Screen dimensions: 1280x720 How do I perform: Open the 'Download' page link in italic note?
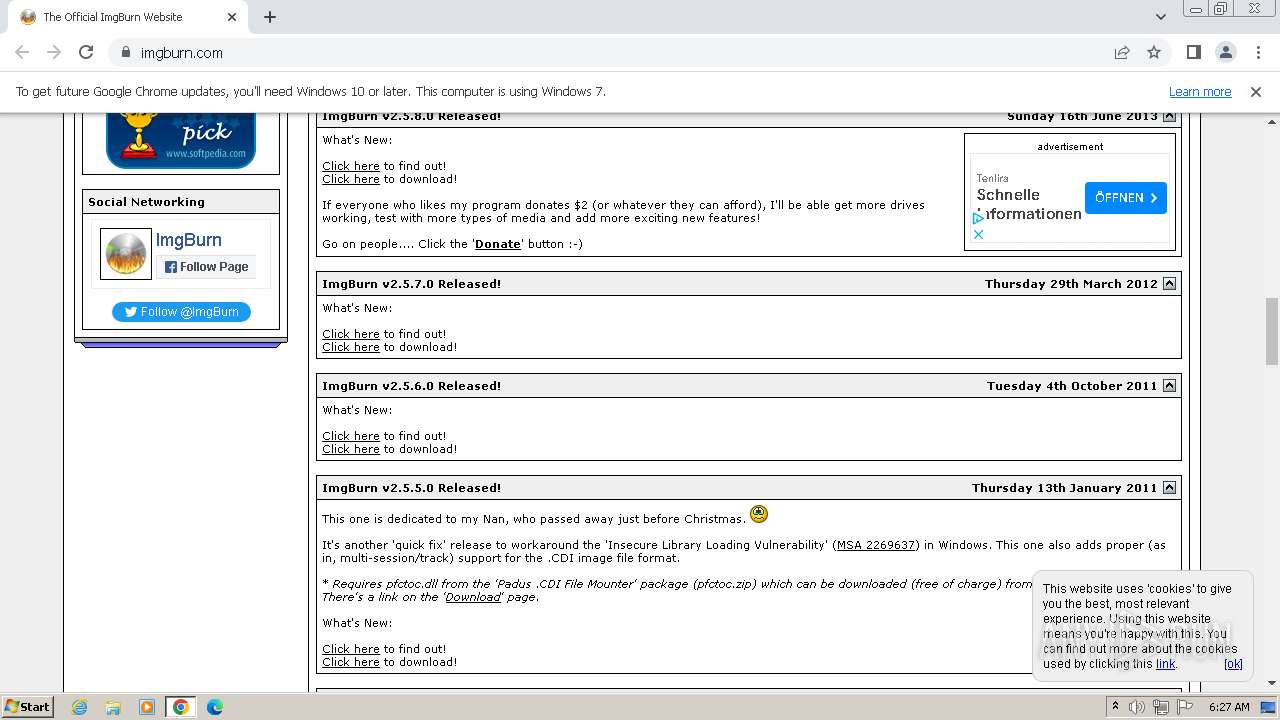coord(473,597)
